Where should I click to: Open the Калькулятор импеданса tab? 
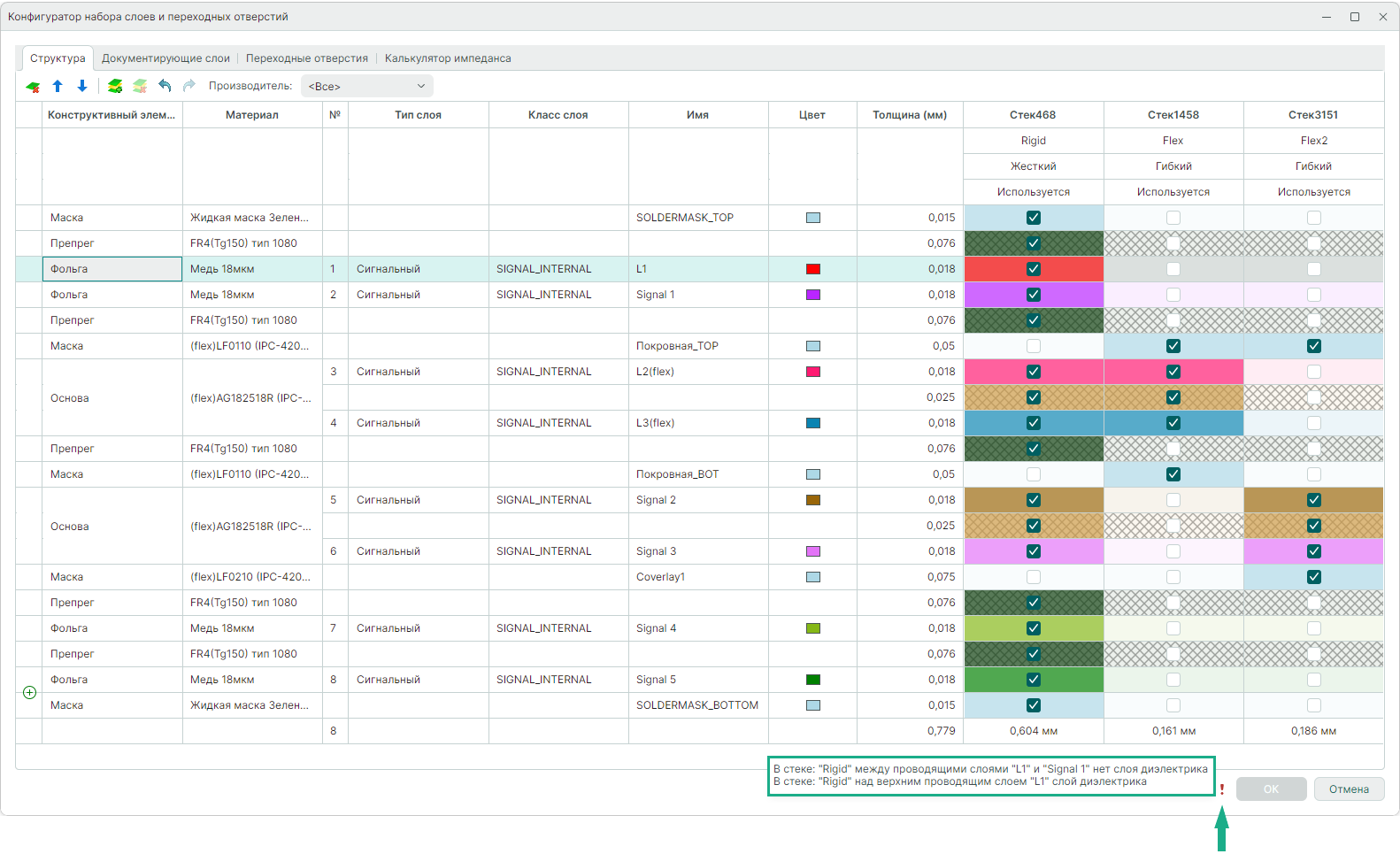pos(448,58)
